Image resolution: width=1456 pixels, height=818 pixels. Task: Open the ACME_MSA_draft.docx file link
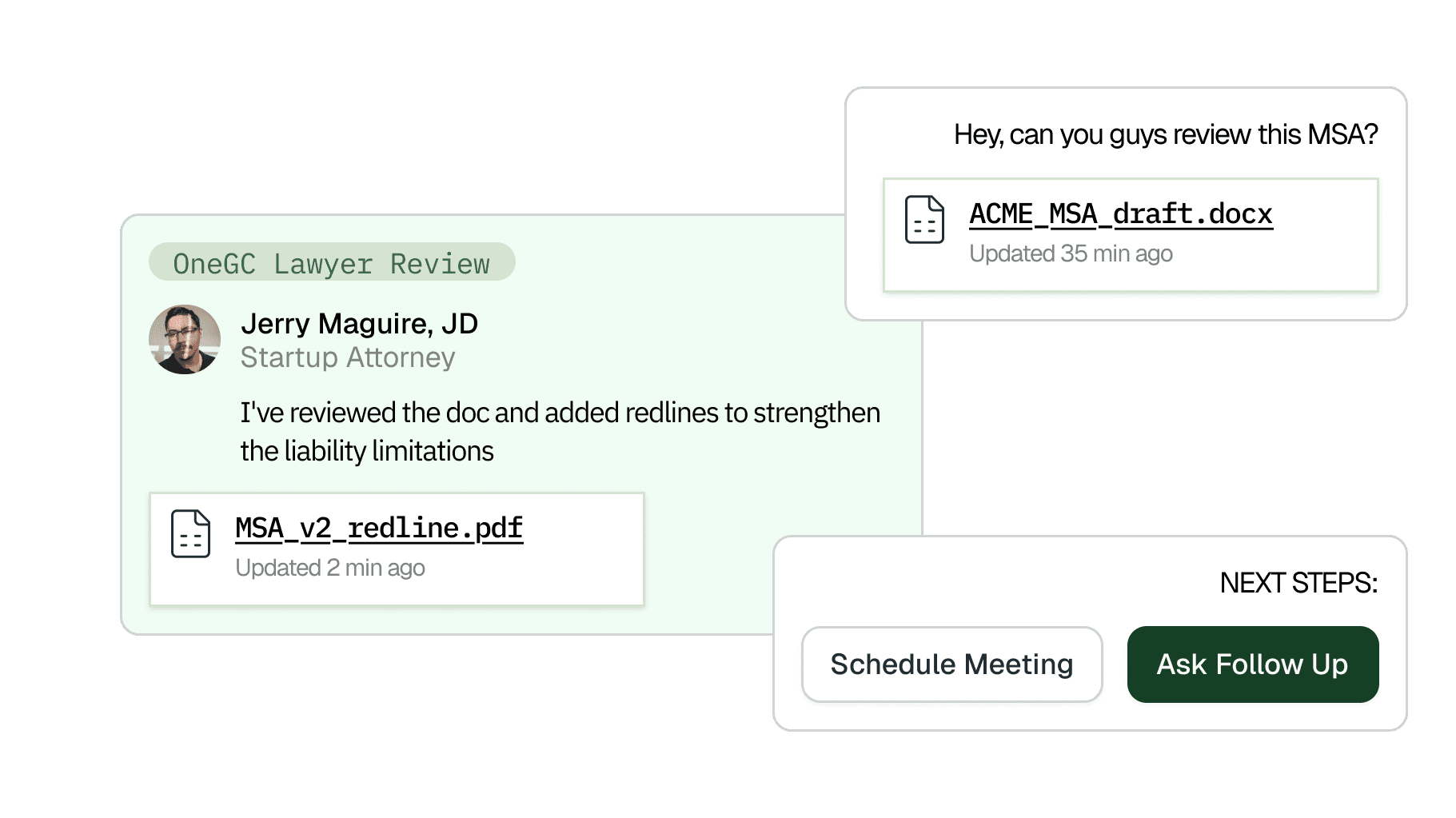1120,214
